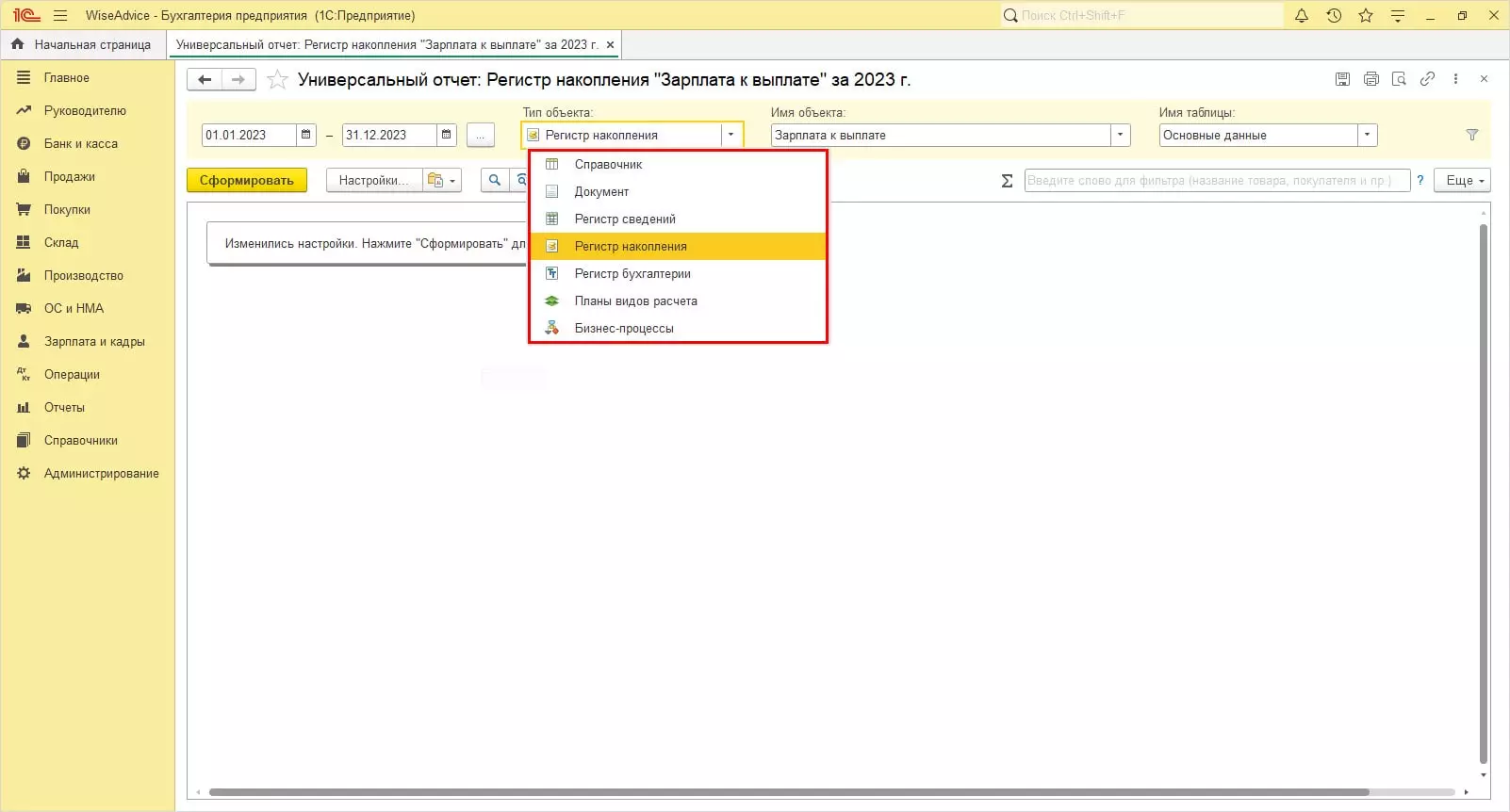Open the 1C main menu hamburger icon
The image size is (1510, 812).
(x=60, y=15)
